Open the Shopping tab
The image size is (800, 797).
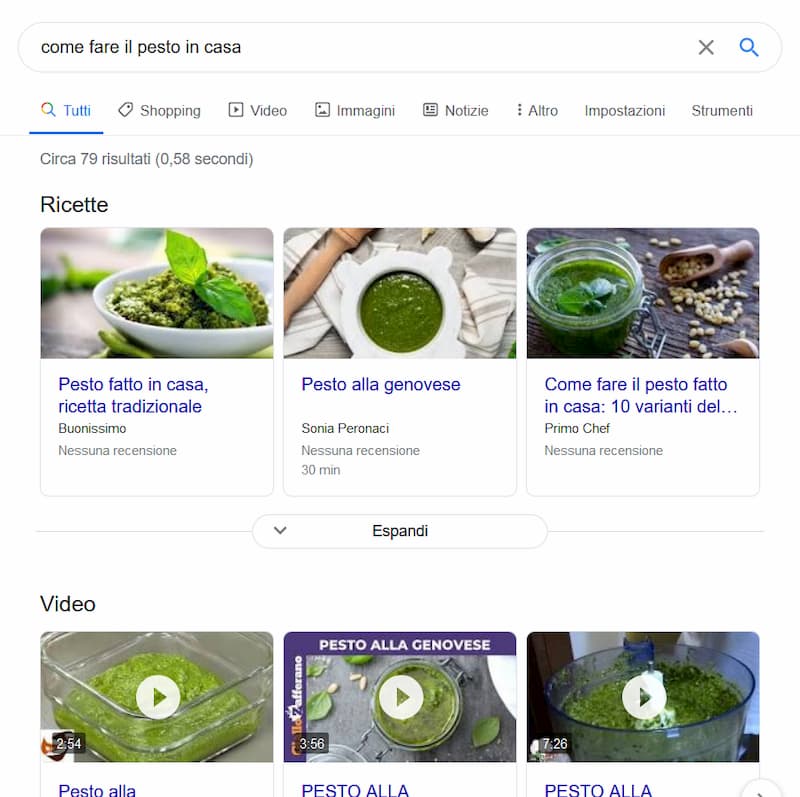[x=159, y=111]
